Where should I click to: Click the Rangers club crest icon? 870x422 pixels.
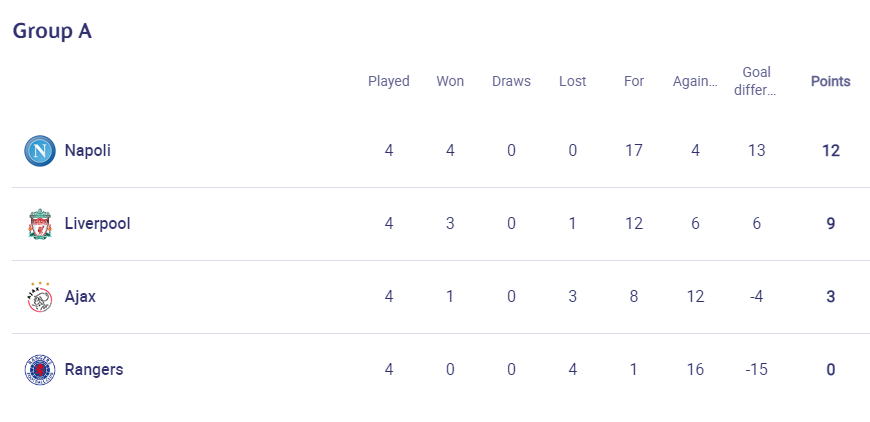point(40,370)
